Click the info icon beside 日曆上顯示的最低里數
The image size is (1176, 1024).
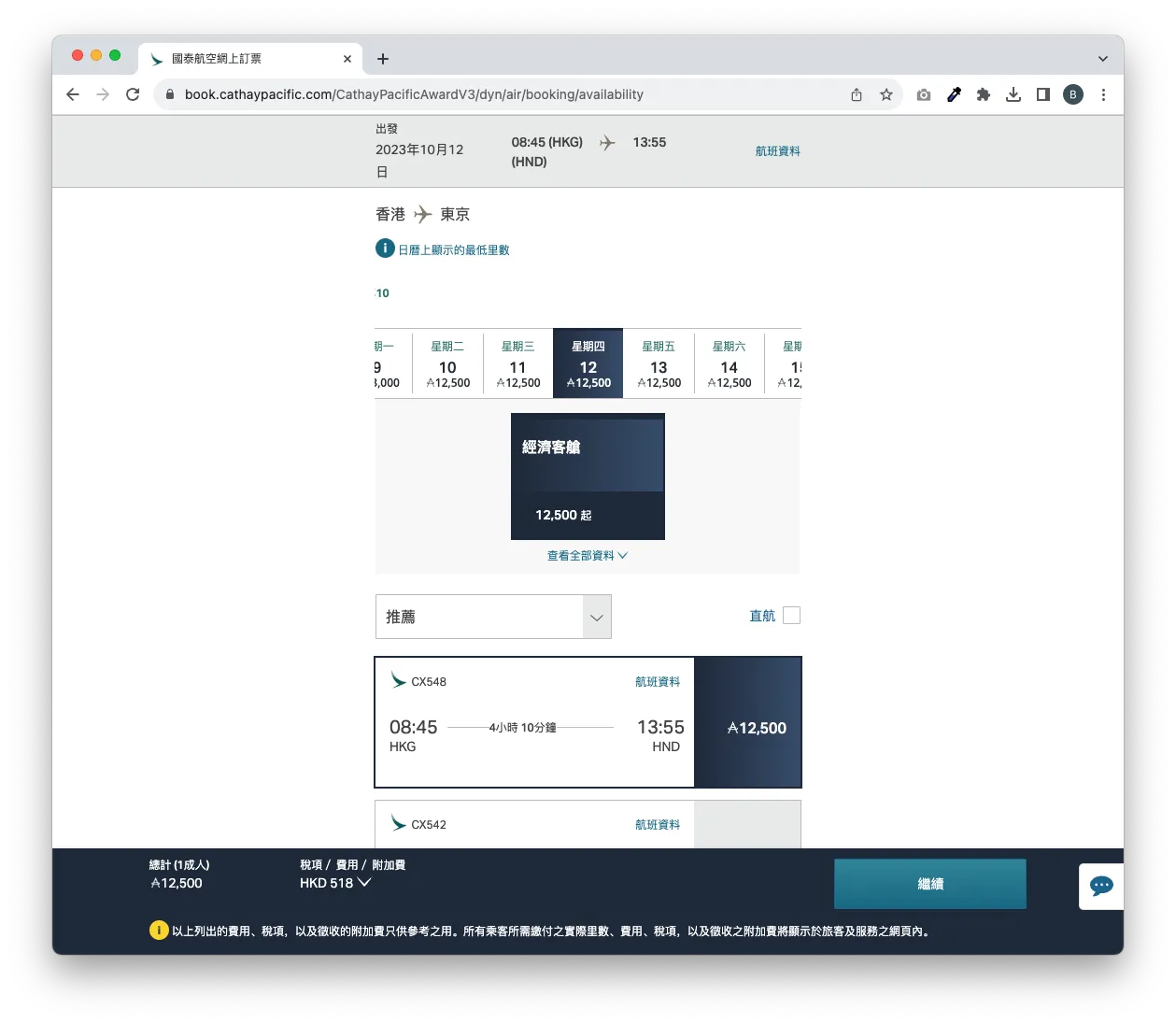coord(385,249)
